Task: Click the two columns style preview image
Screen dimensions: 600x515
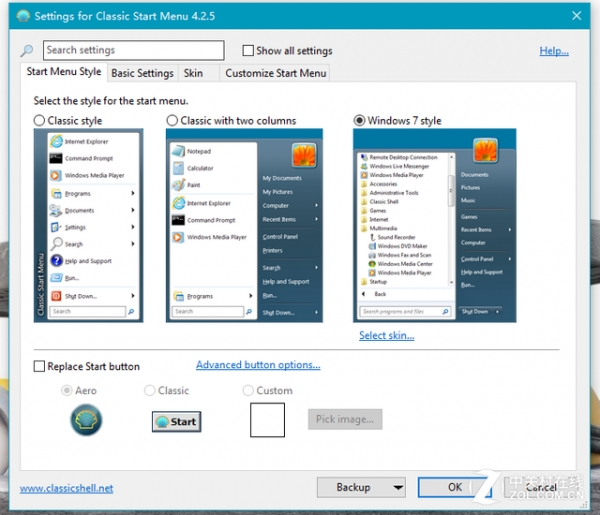Action: coord(247,225)
